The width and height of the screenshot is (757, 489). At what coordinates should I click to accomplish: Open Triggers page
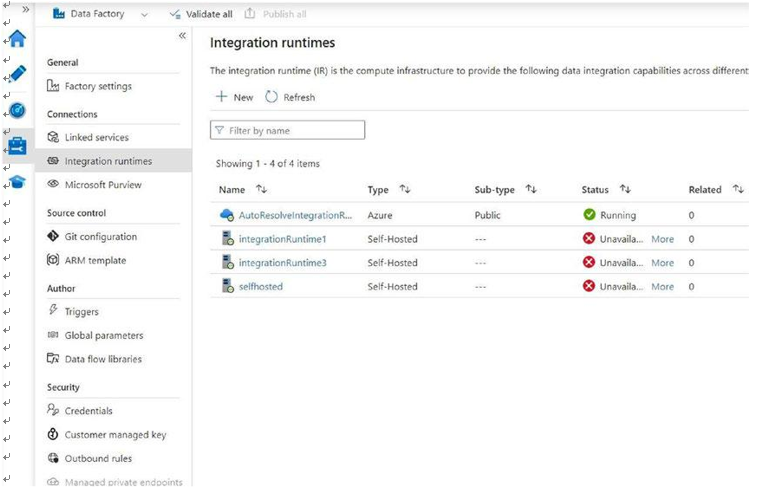[82, 312]
